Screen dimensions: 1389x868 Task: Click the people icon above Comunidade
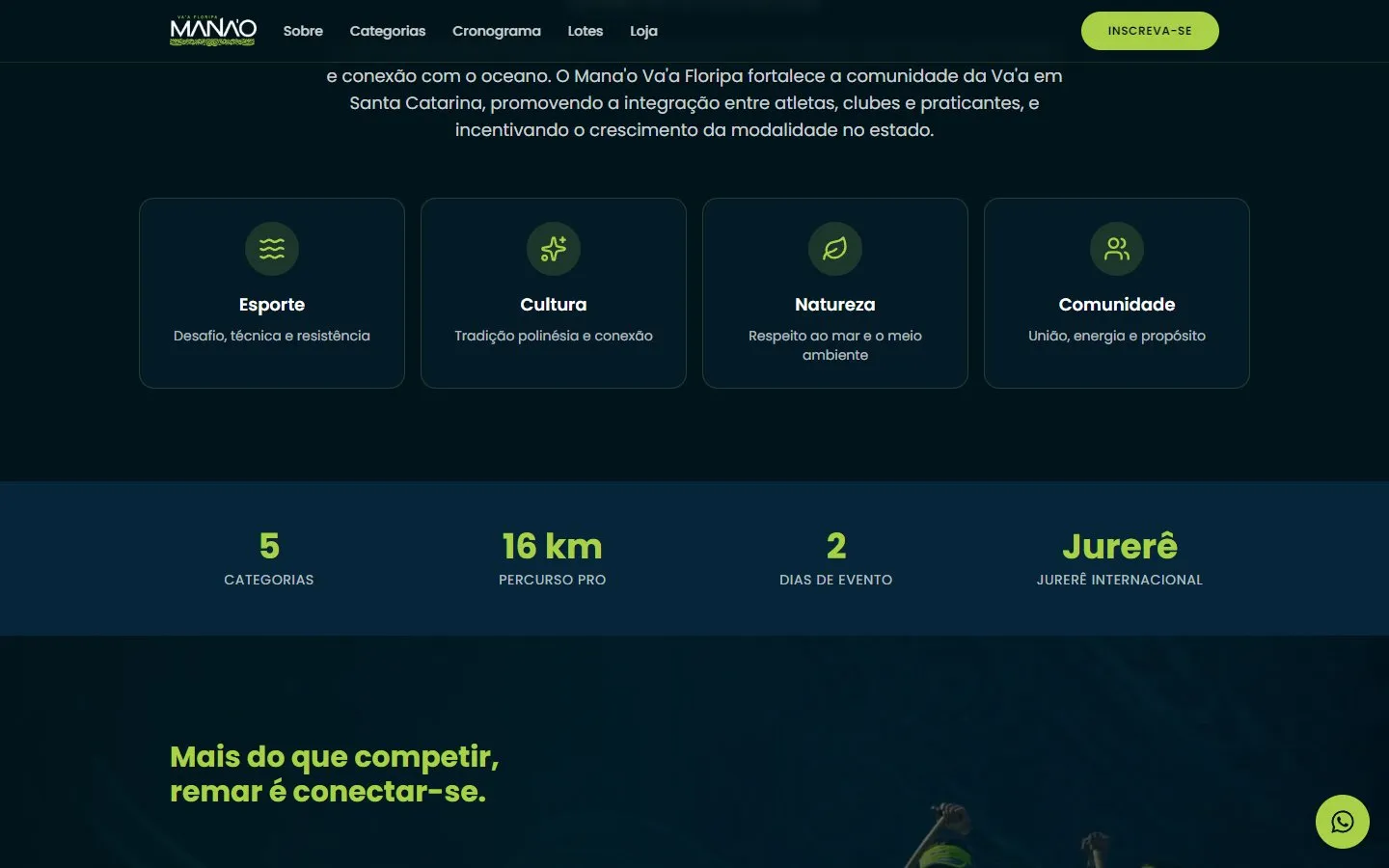tap(1117, 249)
